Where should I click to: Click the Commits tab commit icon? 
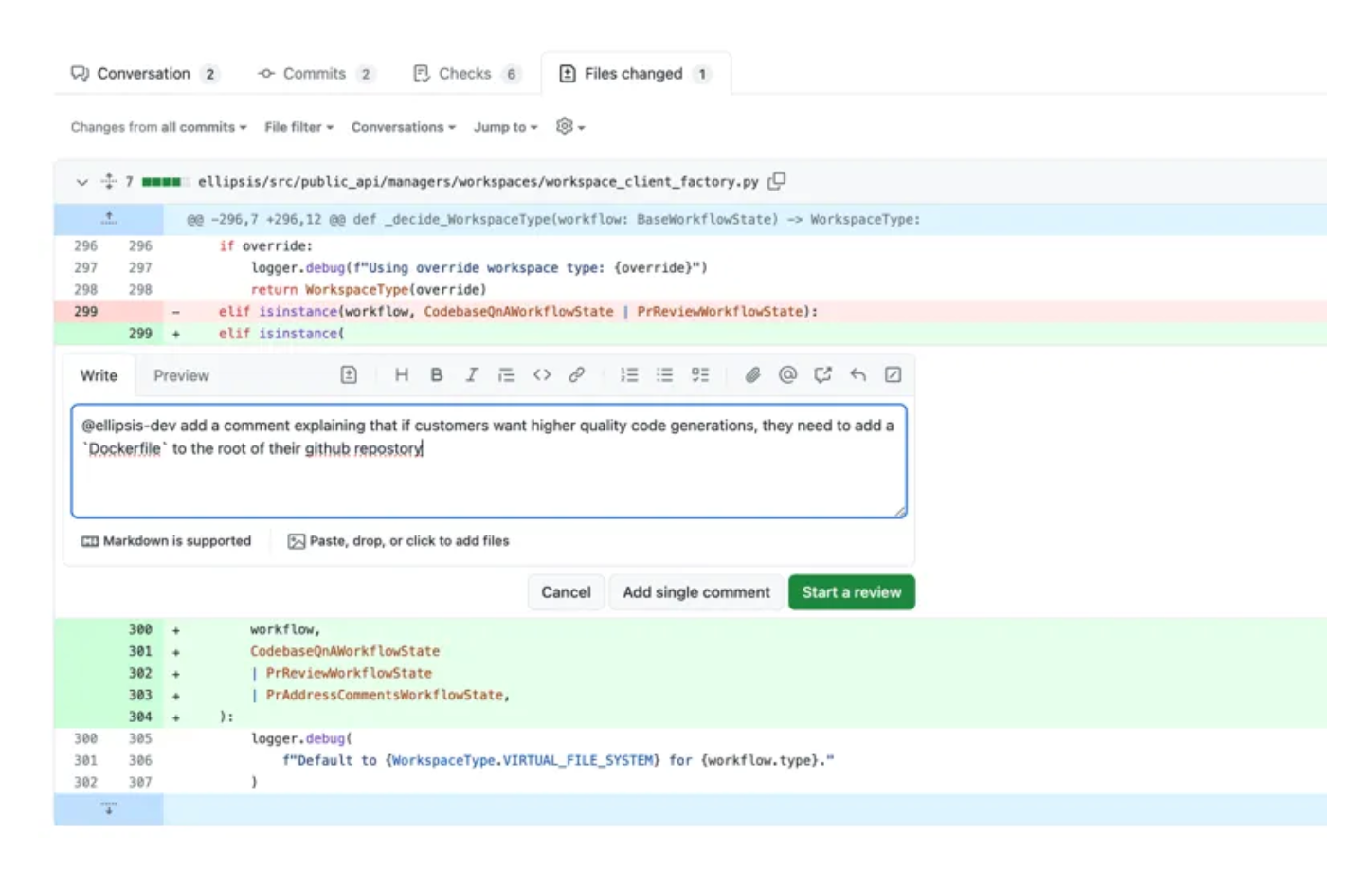tap(266, 74)
